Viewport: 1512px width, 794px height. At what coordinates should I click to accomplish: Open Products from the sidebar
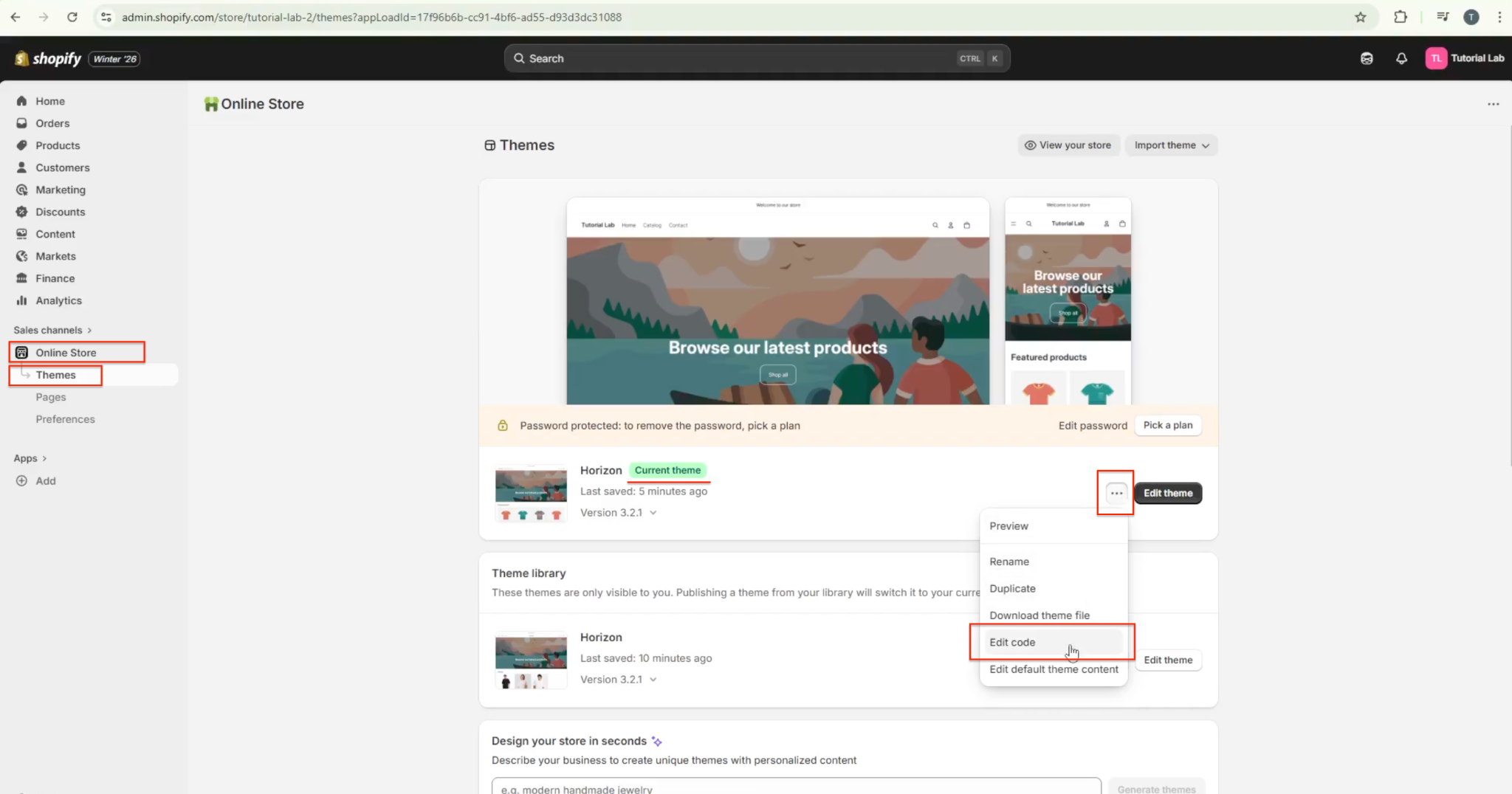click(x=58, y=145)
